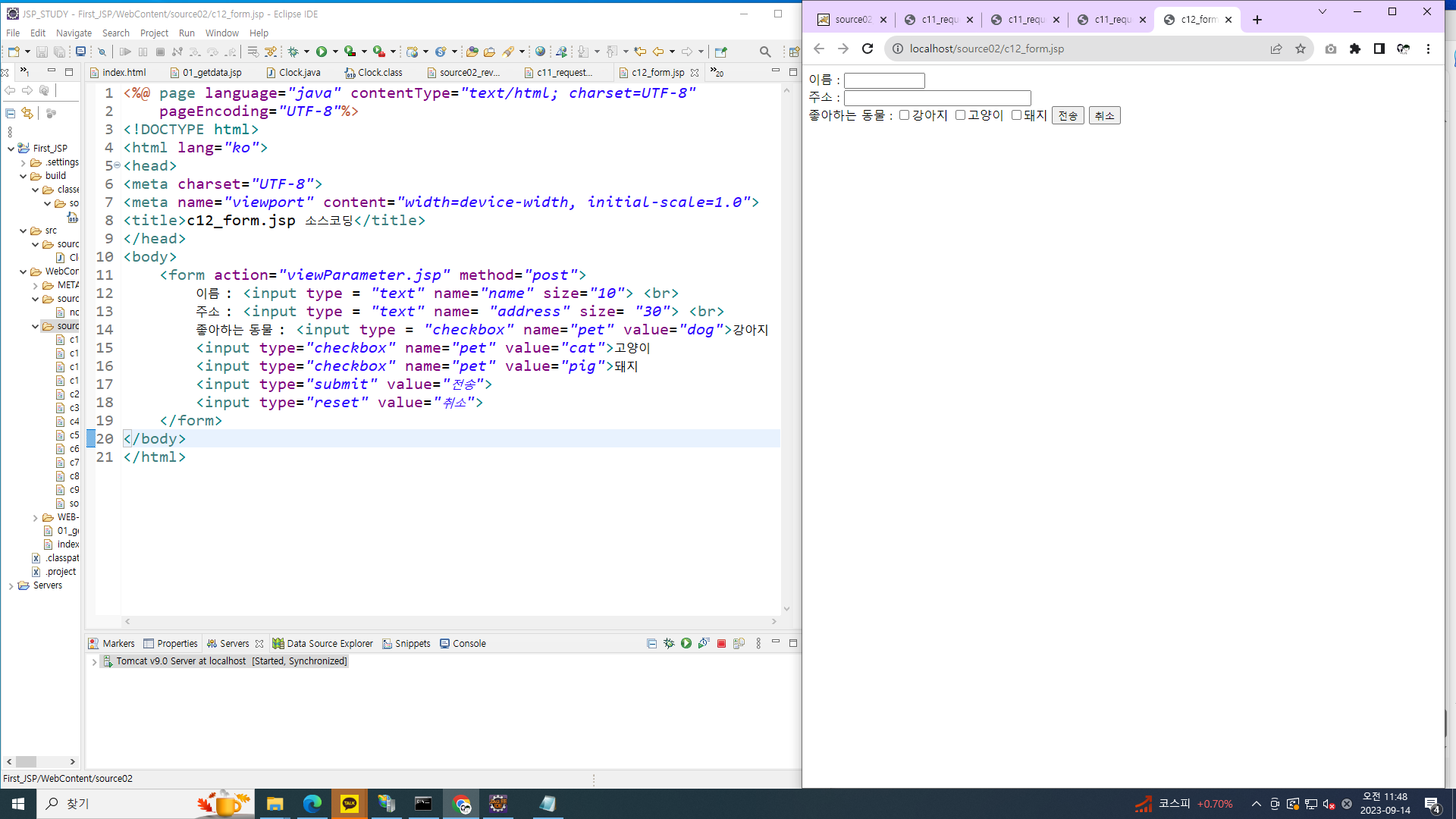Expand the Servers project in explorer
The width and height of the screenshot is (1456, 819).
pyautogui.click(x=11, y=586)
